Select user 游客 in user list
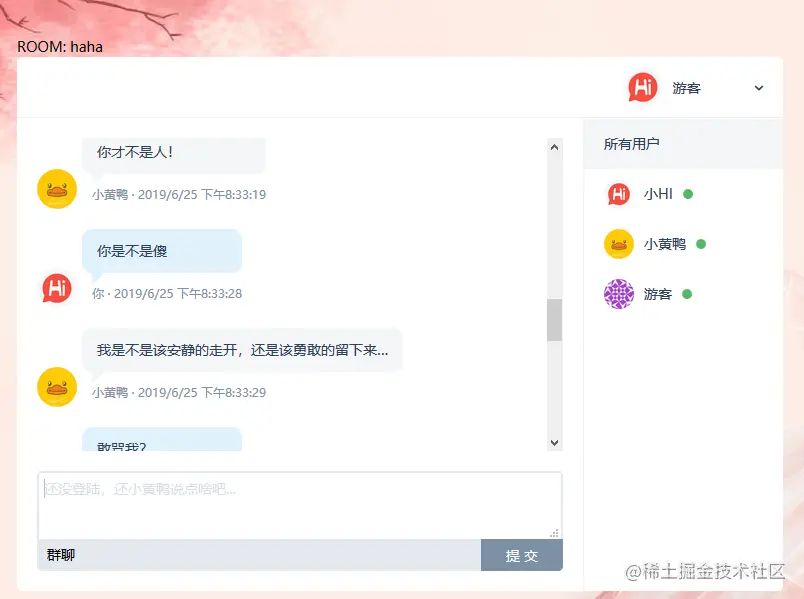Screen dimensions: 804x599 683,294
